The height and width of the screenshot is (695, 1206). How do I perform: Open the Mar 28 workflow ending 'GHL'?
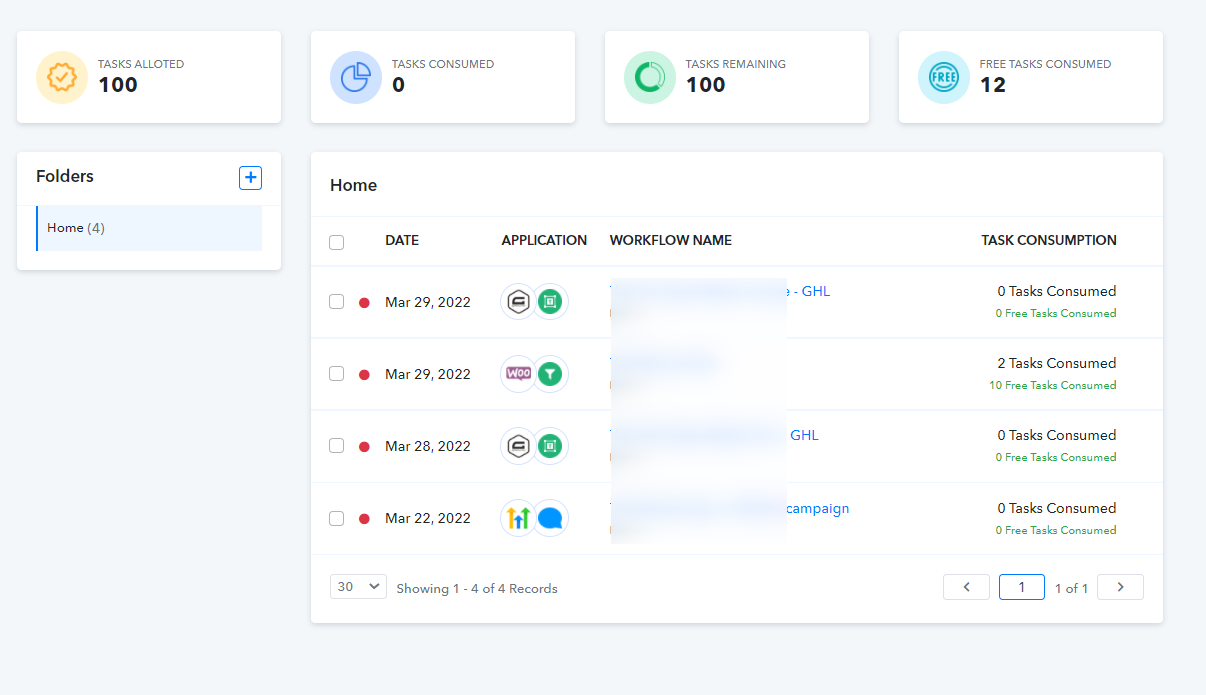pyautogui.click(x=714, y=435)
